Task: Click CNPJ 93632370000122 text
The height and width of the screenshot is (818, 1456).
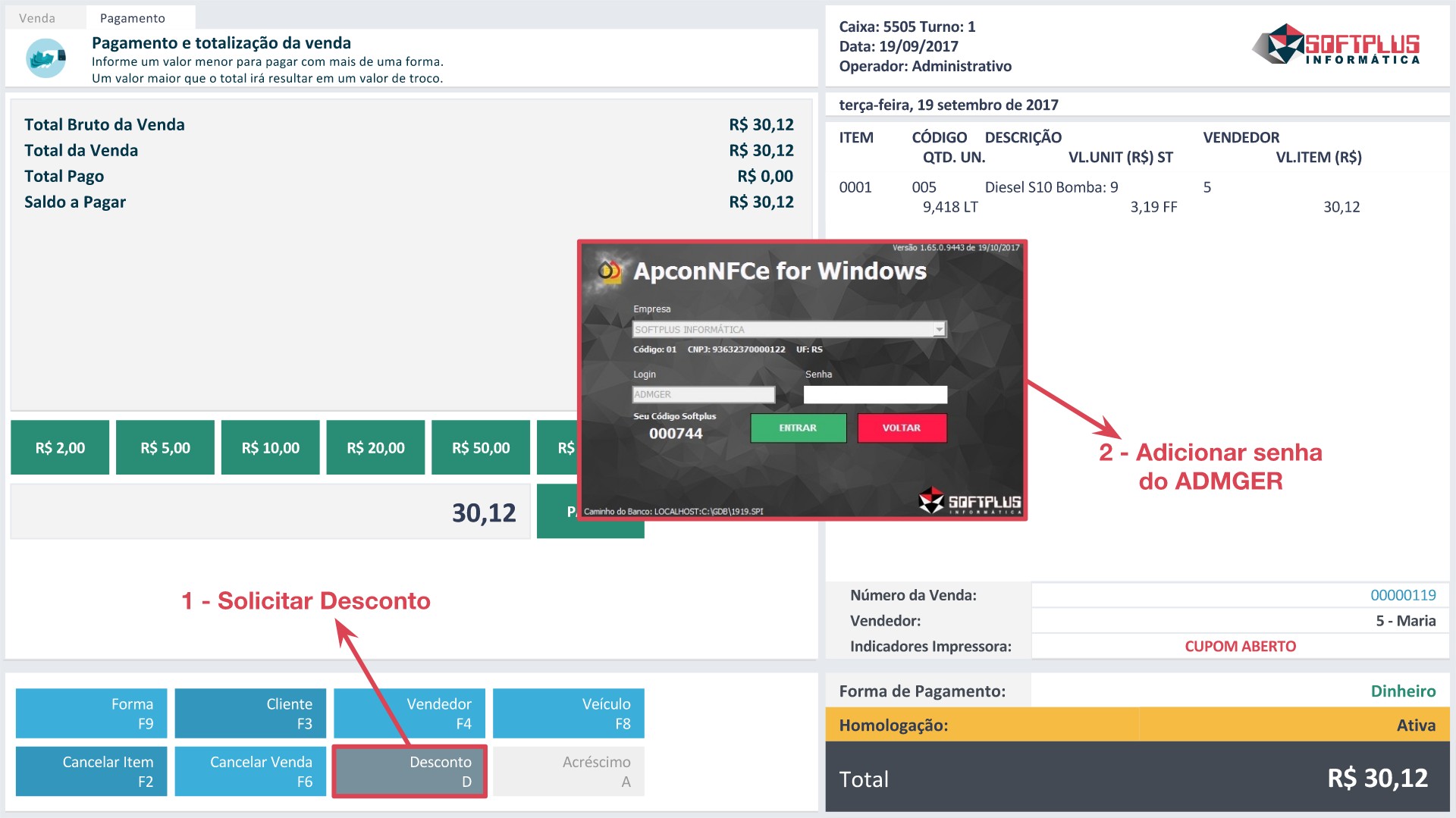Action: point(736,349)
